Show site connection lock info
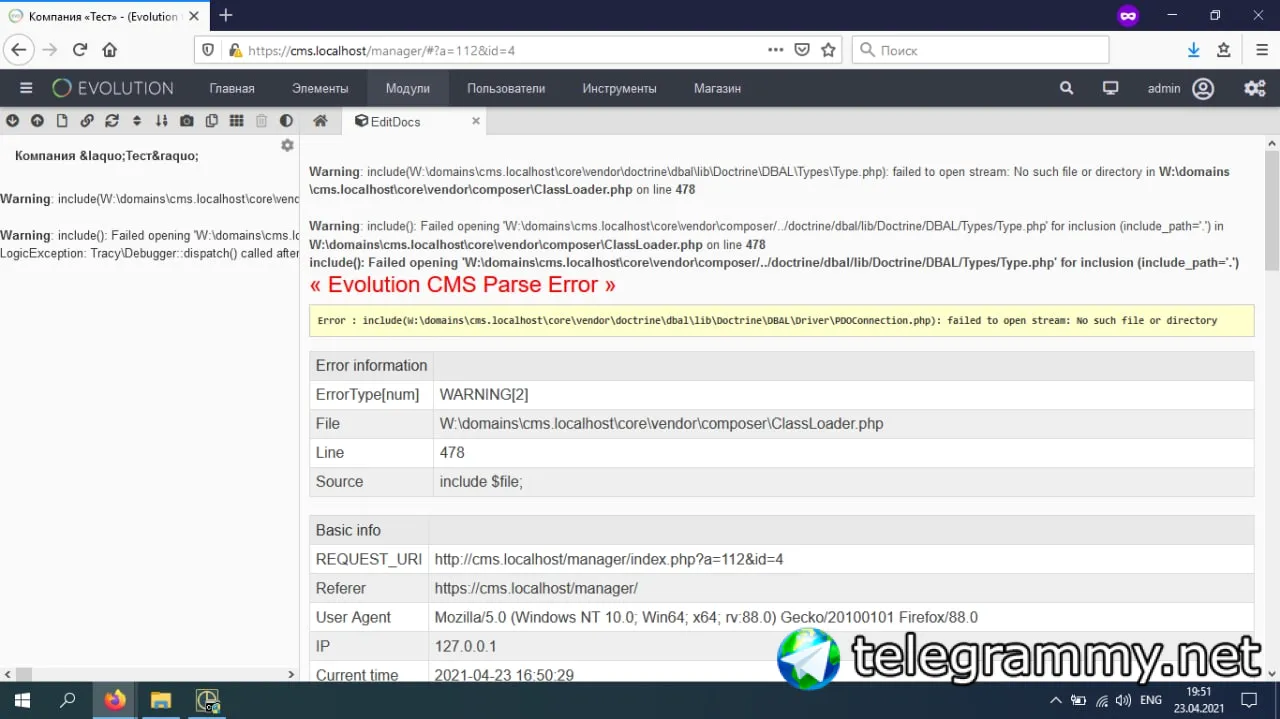The height and width of the screenshot is (719, 1280). (235, 50)
